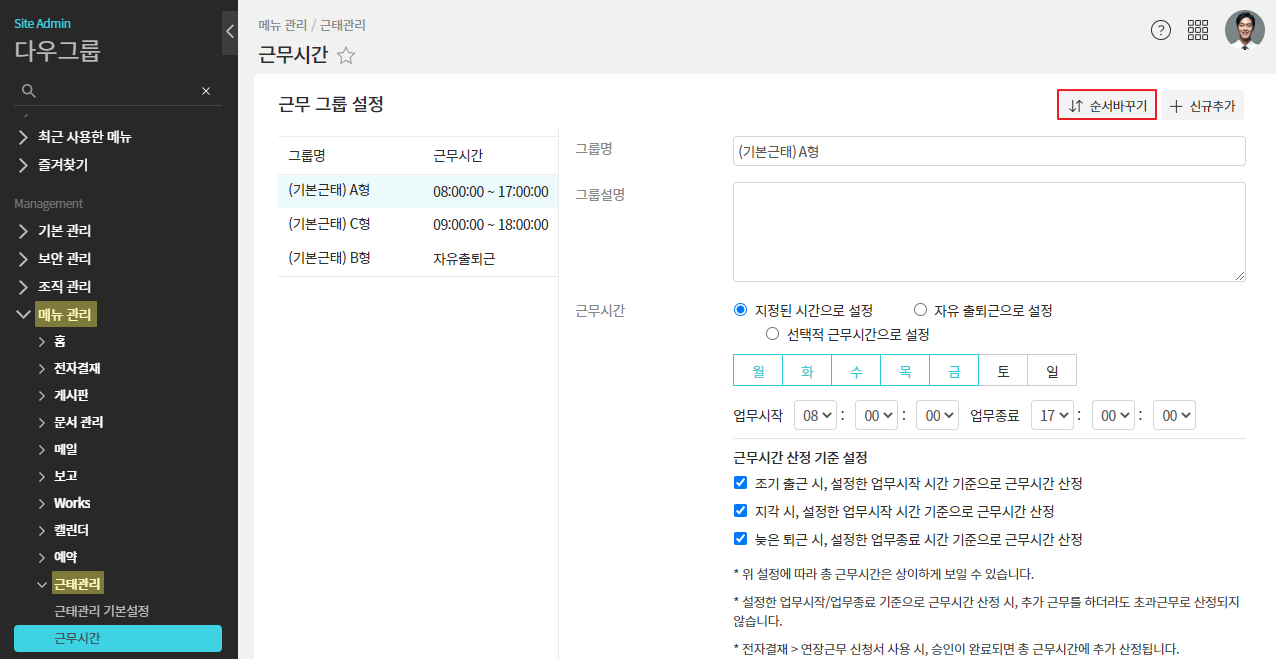Add 근무시간 page to favorites star
Image resolution: width=1276 pixels, height=659 pixels.
point(346,56)
